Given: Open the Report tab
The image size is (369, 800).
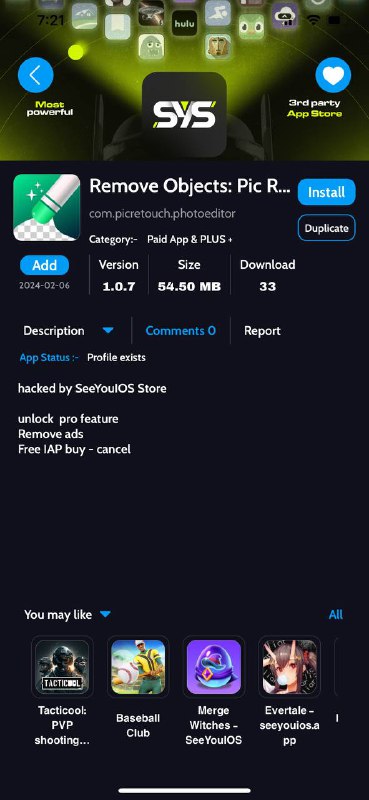Looking at the screenshot, I should click(262, 331).
